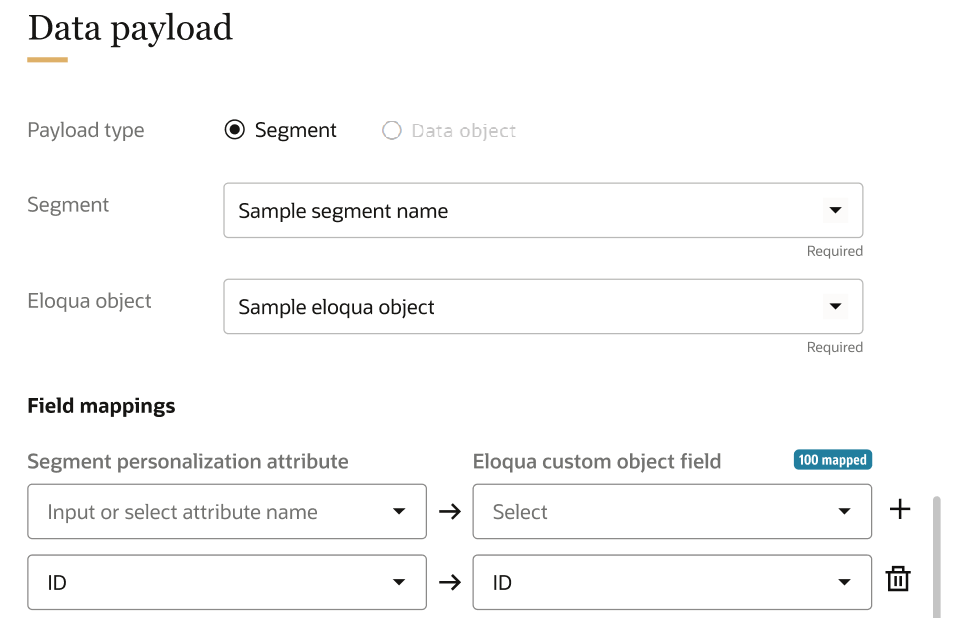Viewport: 956px width, 618px height.
Task: Expand the Eloqua object dropdown arrow
Action: (834, 307)
